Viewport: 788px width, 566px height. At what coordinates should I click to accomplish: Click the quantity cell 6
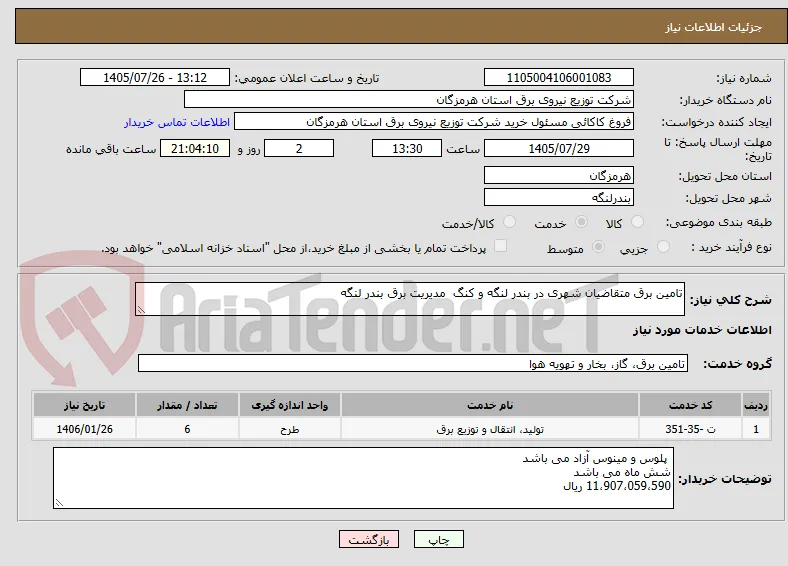[x=187, y=429]
